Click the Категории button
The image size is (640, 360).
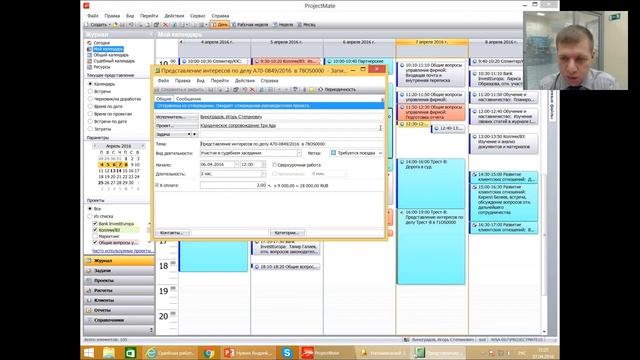287,233
